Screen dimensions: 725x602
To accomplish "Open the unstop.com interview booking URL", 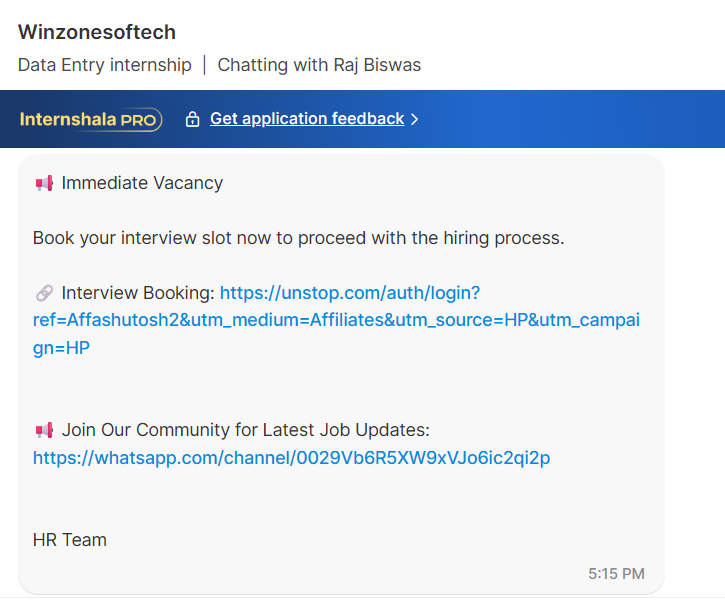I will click(336, 320).
